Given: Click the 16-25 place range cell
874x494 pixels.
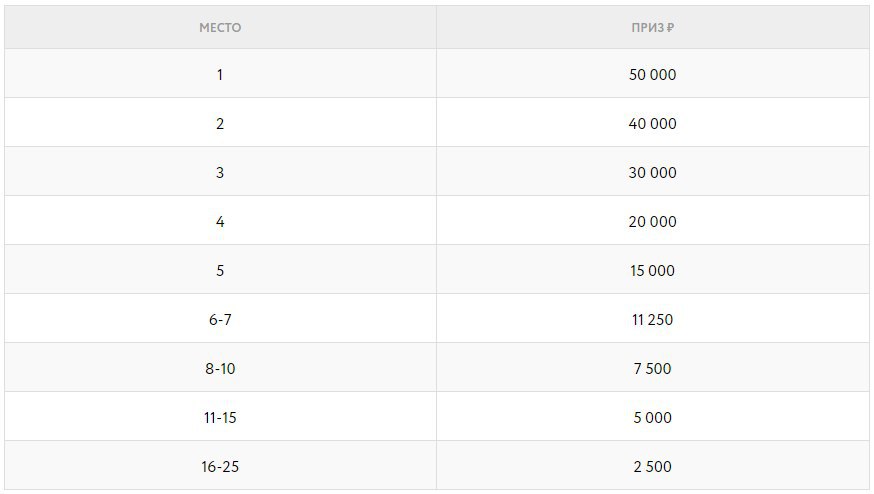Looking at the screenshot, I should pos(220,466).
